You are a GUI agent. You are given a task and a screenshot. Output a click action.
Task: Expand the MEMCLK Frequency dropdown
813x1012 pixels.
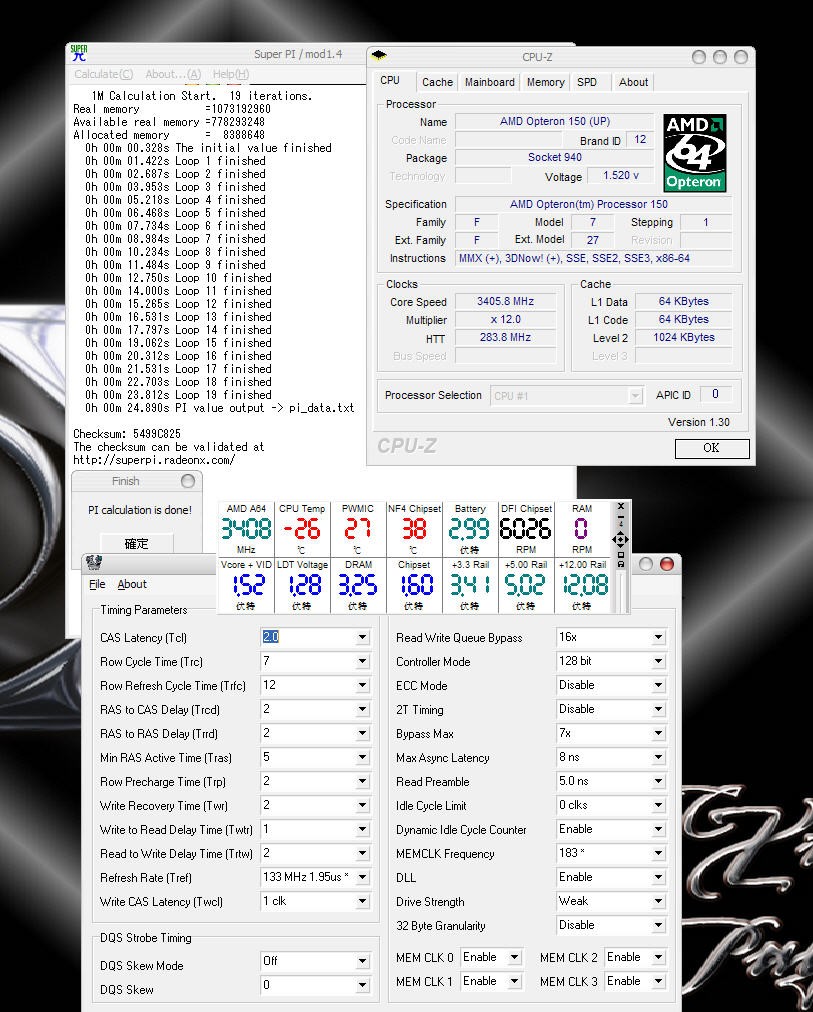pyautogui.click(x=658, y=853)
